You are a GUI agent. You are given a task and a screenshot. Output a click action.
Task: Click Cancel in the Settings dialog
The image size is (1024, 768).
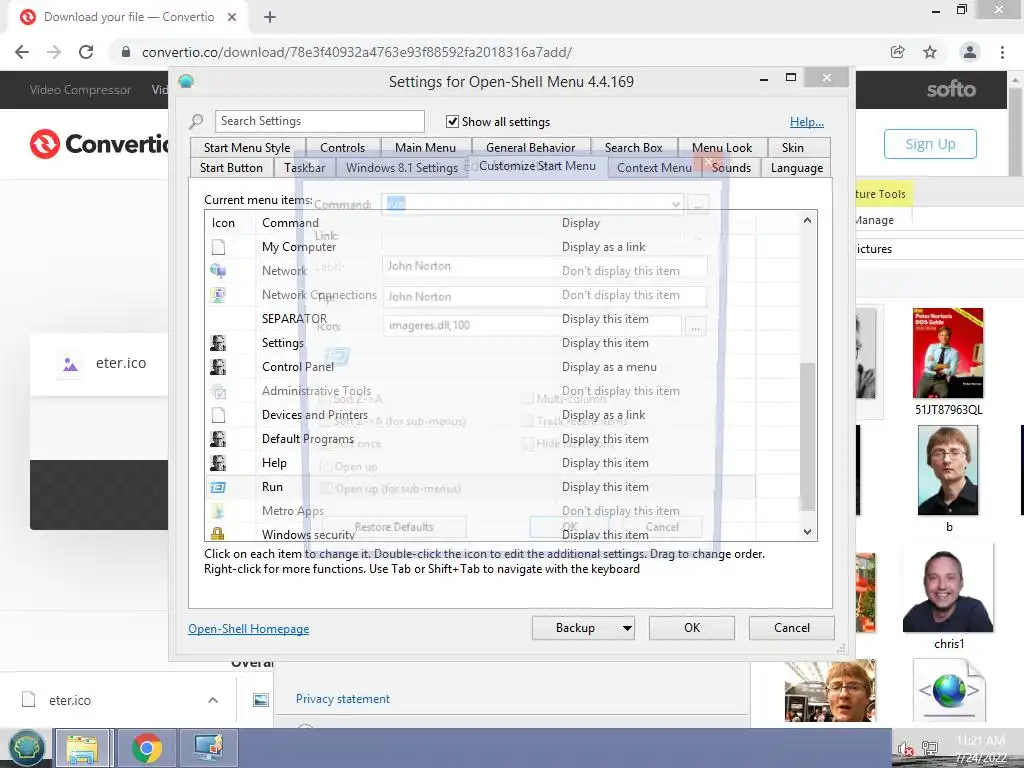(792, 628)
